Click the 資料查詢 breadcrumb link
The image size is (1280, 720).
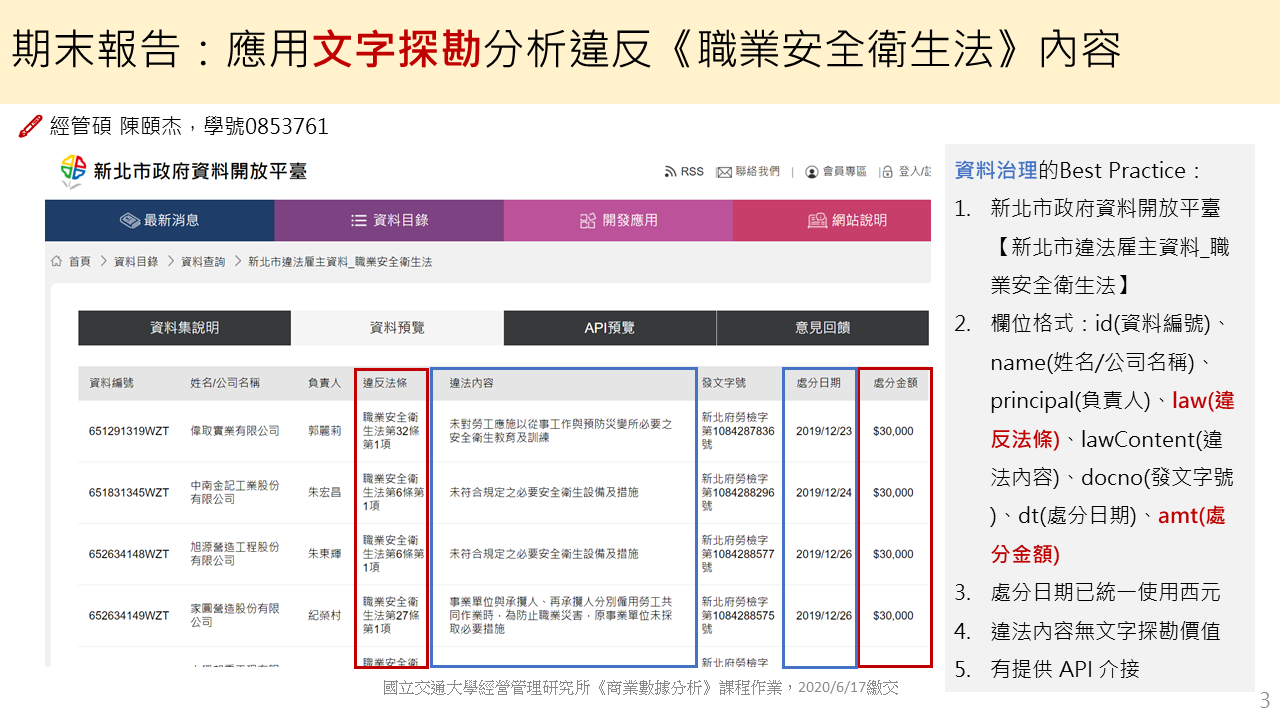tap(203, 262)
